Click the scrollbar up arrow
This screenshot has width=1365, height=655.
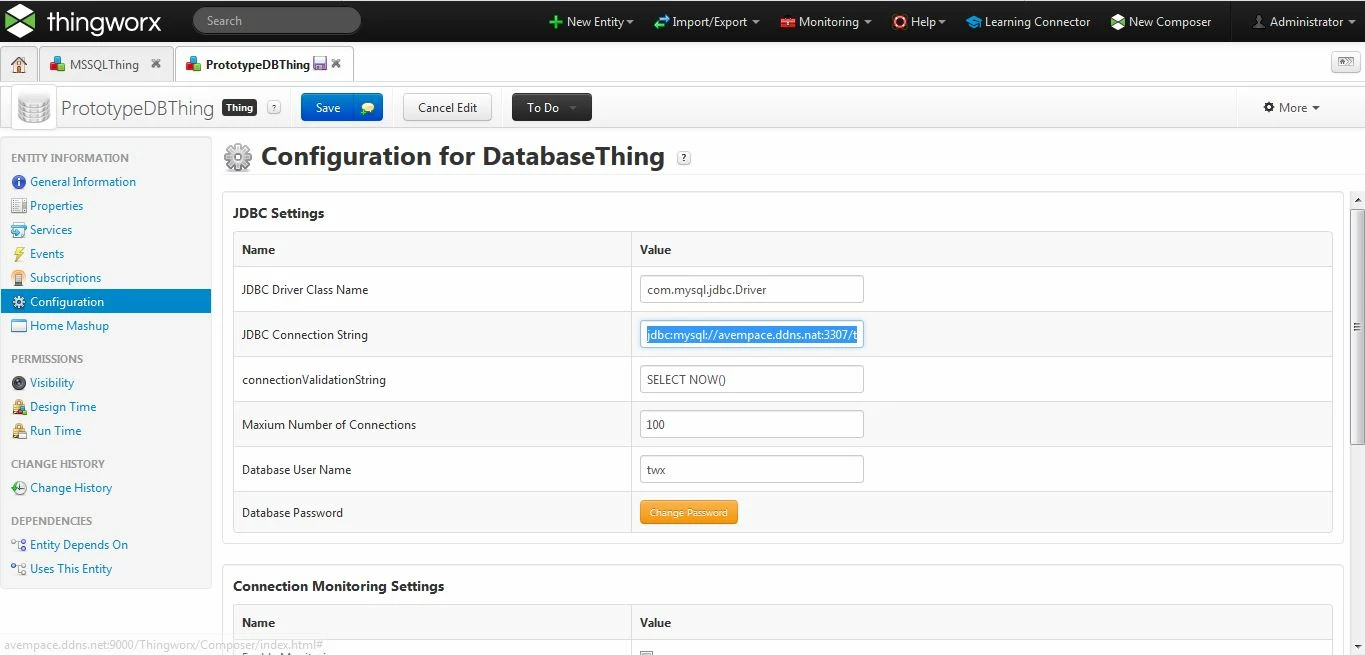click(x=1357, y=199)
